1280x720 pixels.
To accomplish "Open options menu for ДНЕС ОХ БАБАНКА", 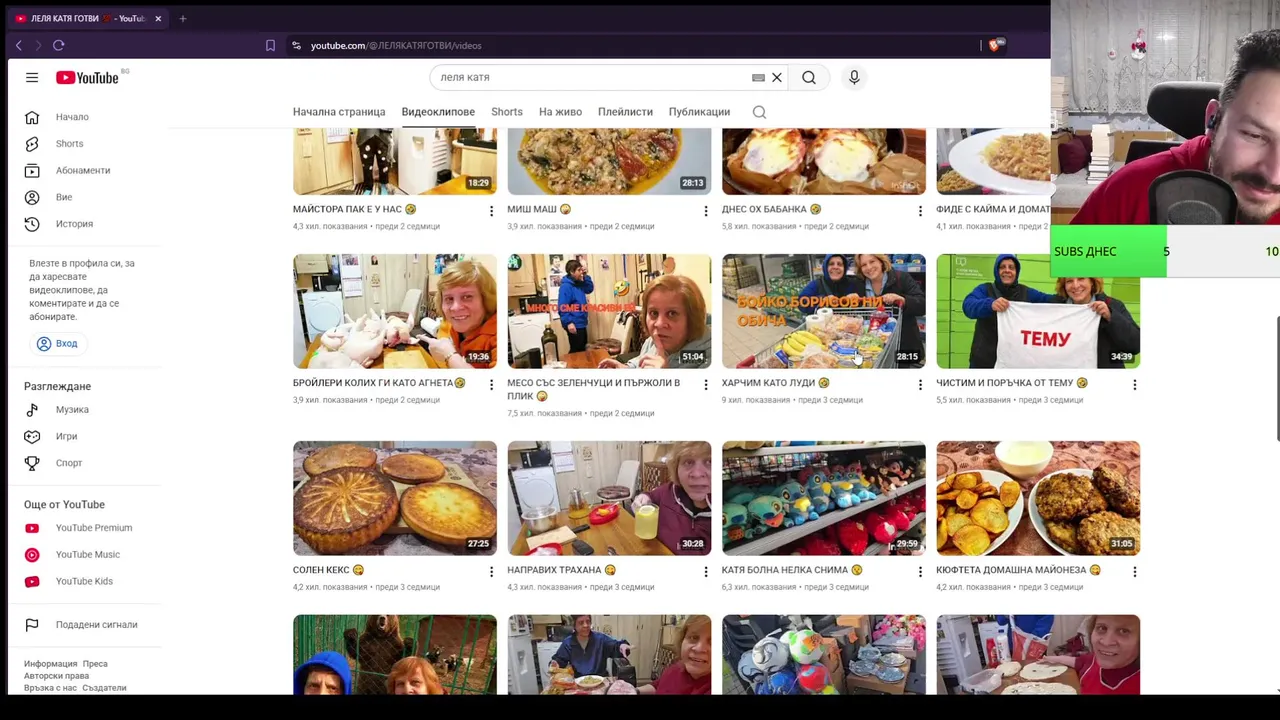I will [x=920, y=211].
